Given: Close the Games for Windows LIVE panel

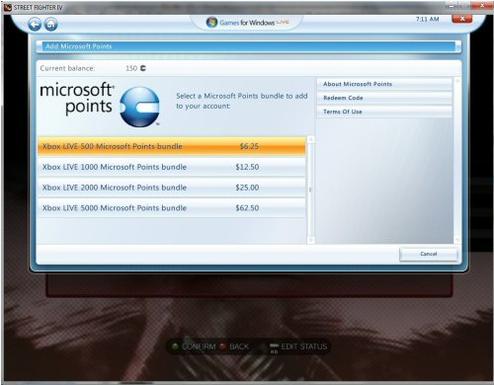Looking at the screenshot, I should pyautogui.click(x=462, y=19).
